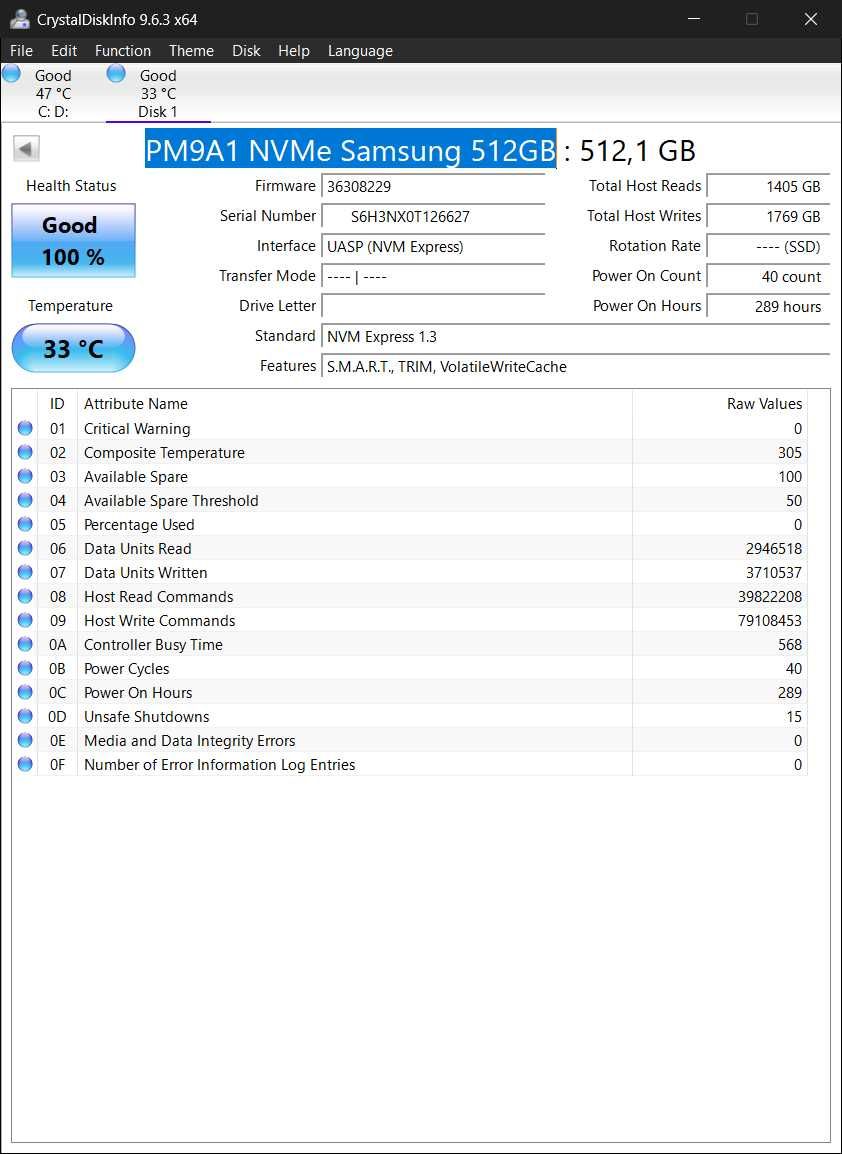This screenshot has width=842, height=1154.
Task: Click the Serial Number field S6H3NX0T126627
Action: (434, 217)
